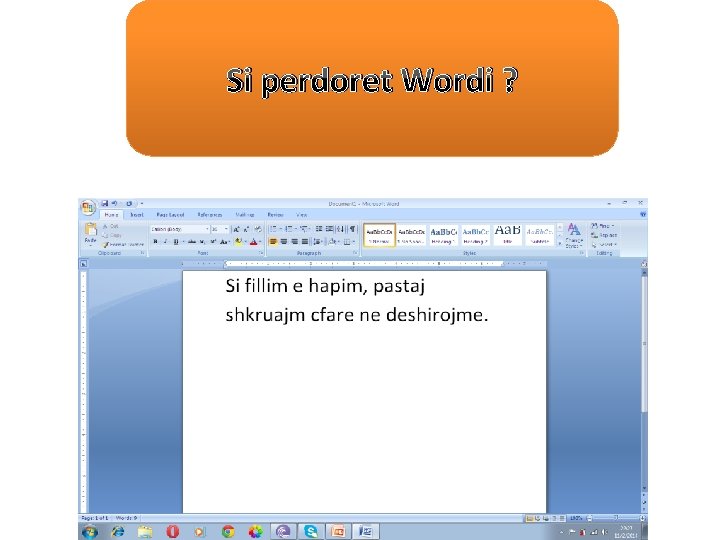Apply the Heading 2 style

coord(476,235)
